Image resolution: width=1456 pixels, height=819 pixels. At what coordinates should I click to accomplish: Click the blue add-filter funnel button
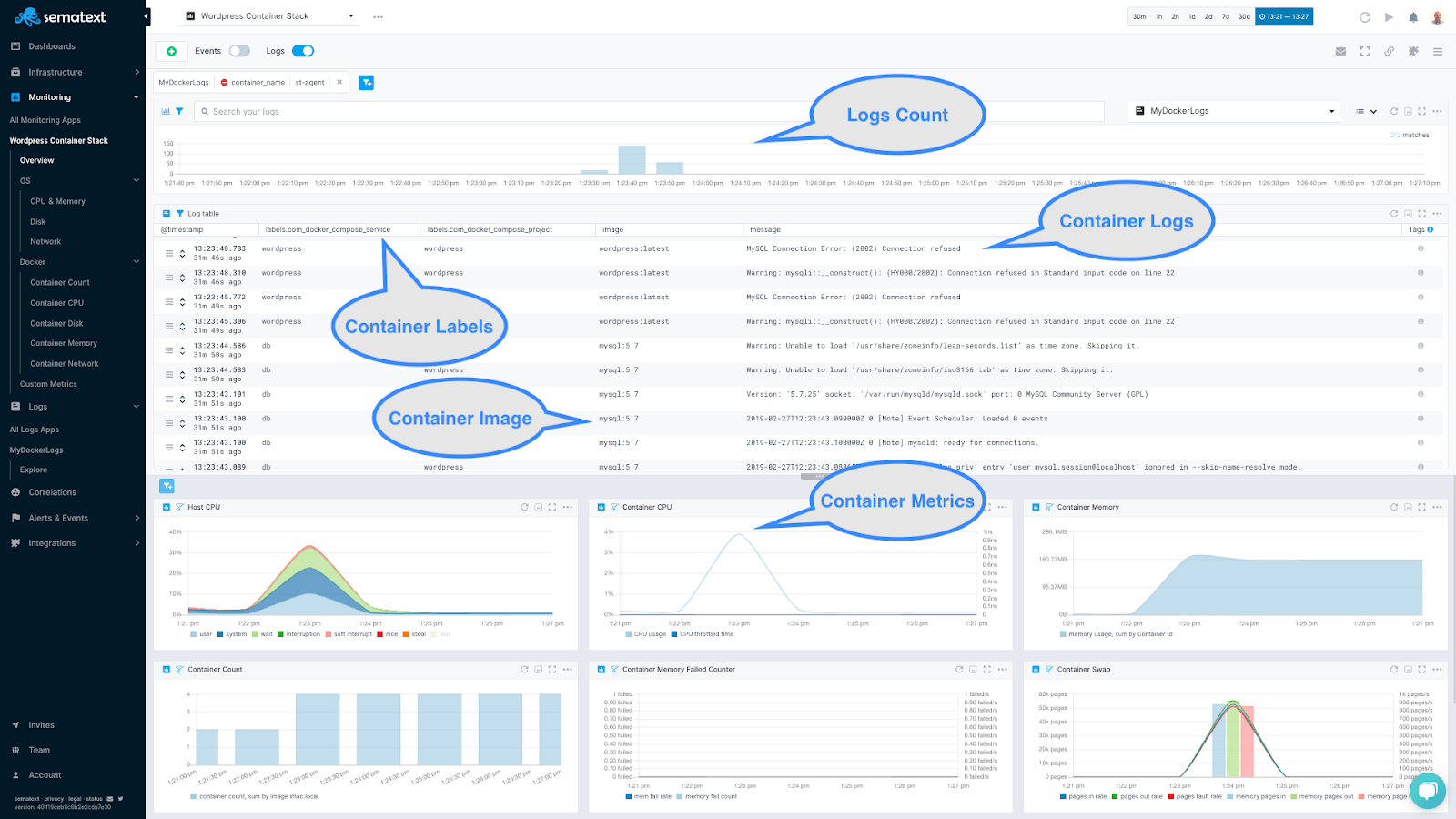366,83
